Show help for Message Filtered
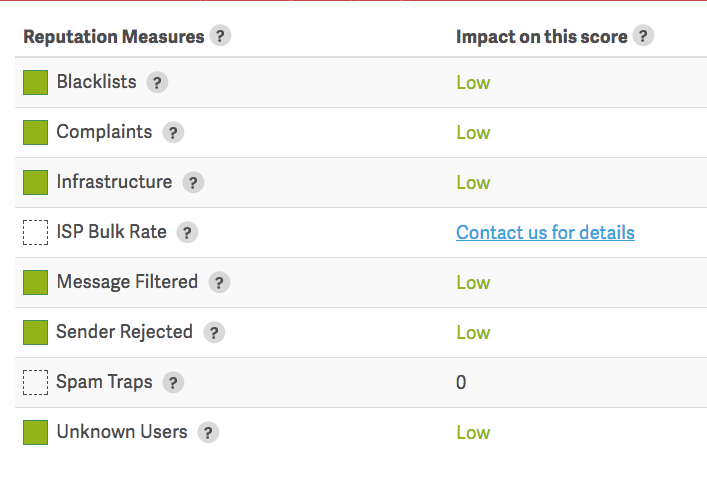Image resolution: width=707 pixels, height=478 pixels. pyautogui.click(x=219, y=283)
